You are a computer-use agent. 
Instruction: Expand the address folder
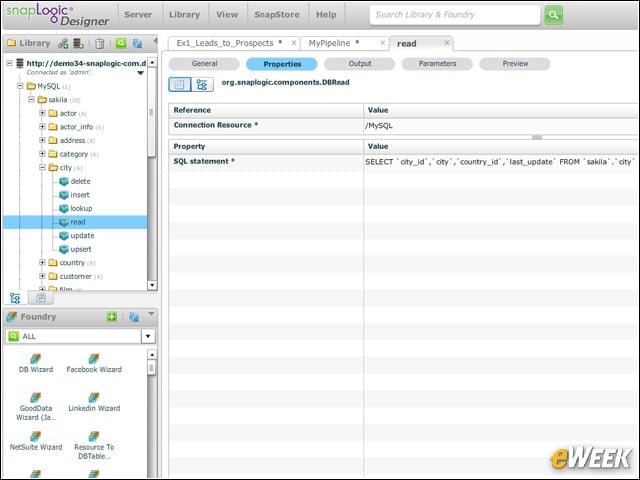click(x=42, y=140)
